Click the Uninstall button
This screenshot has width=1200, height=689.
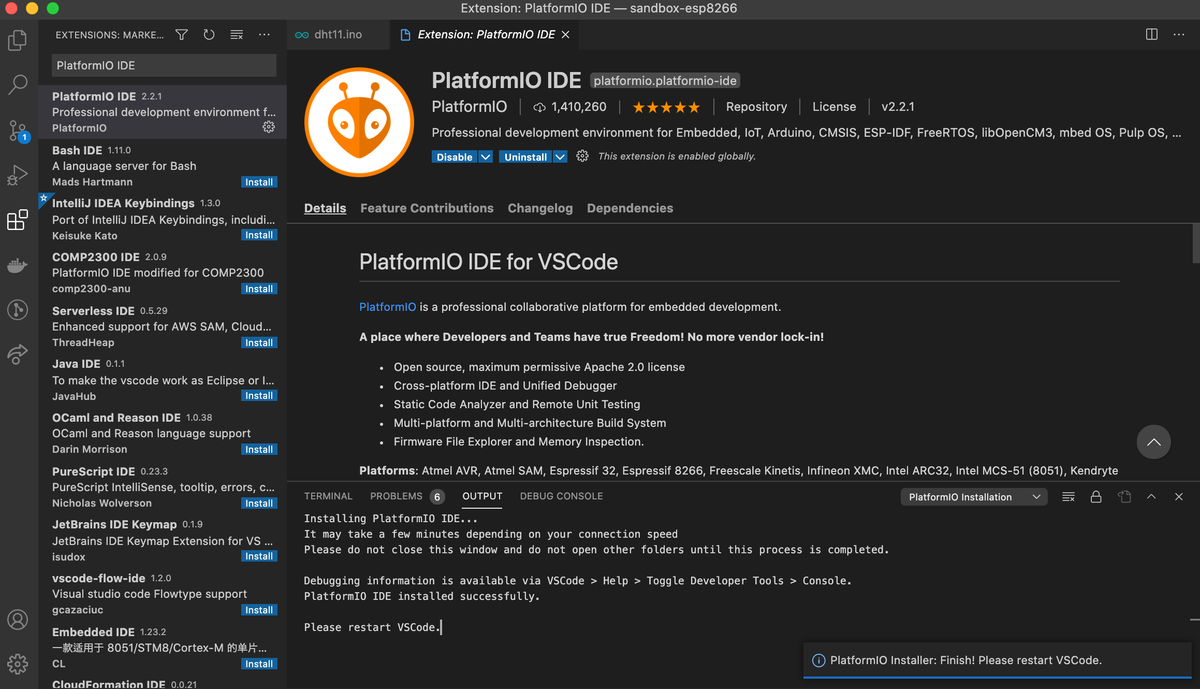pos(526,157)
